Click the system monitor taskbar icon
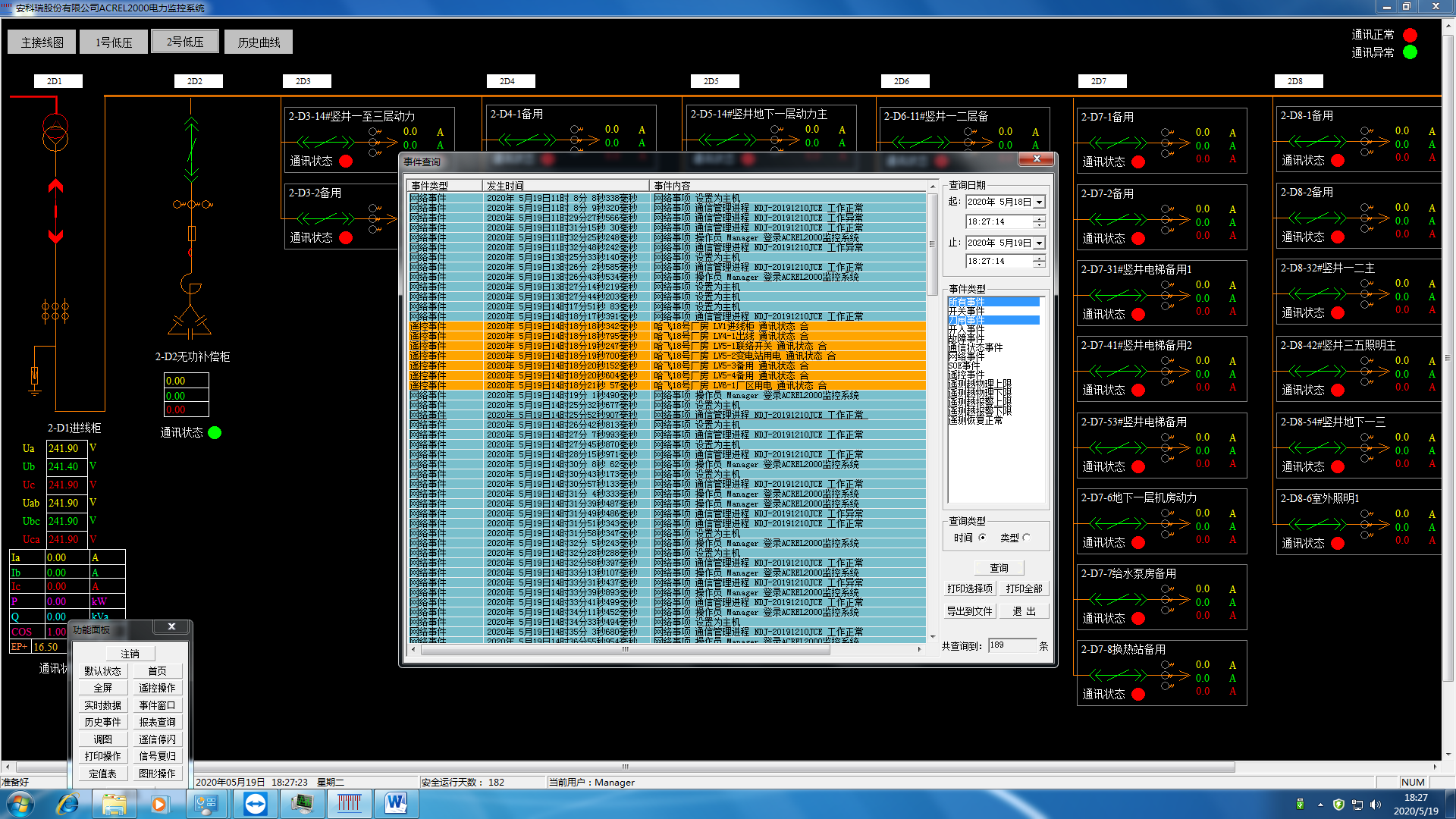 click(302, 804)
